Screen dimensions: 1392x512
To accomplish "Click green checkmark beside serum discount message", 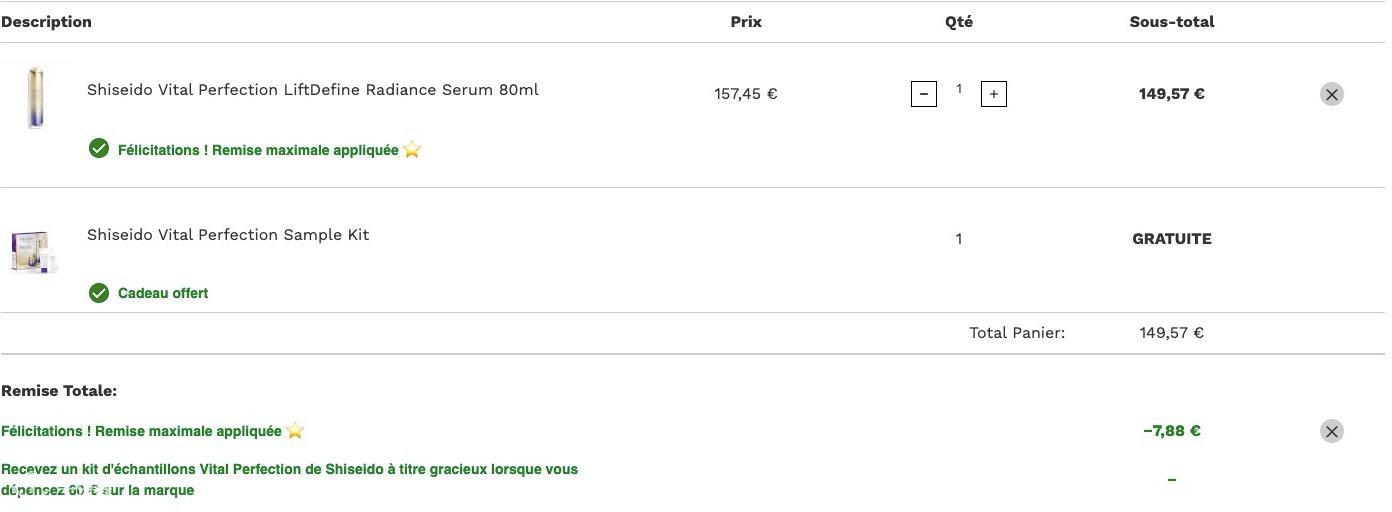I will pyautogui.click(x=99, y=149).
